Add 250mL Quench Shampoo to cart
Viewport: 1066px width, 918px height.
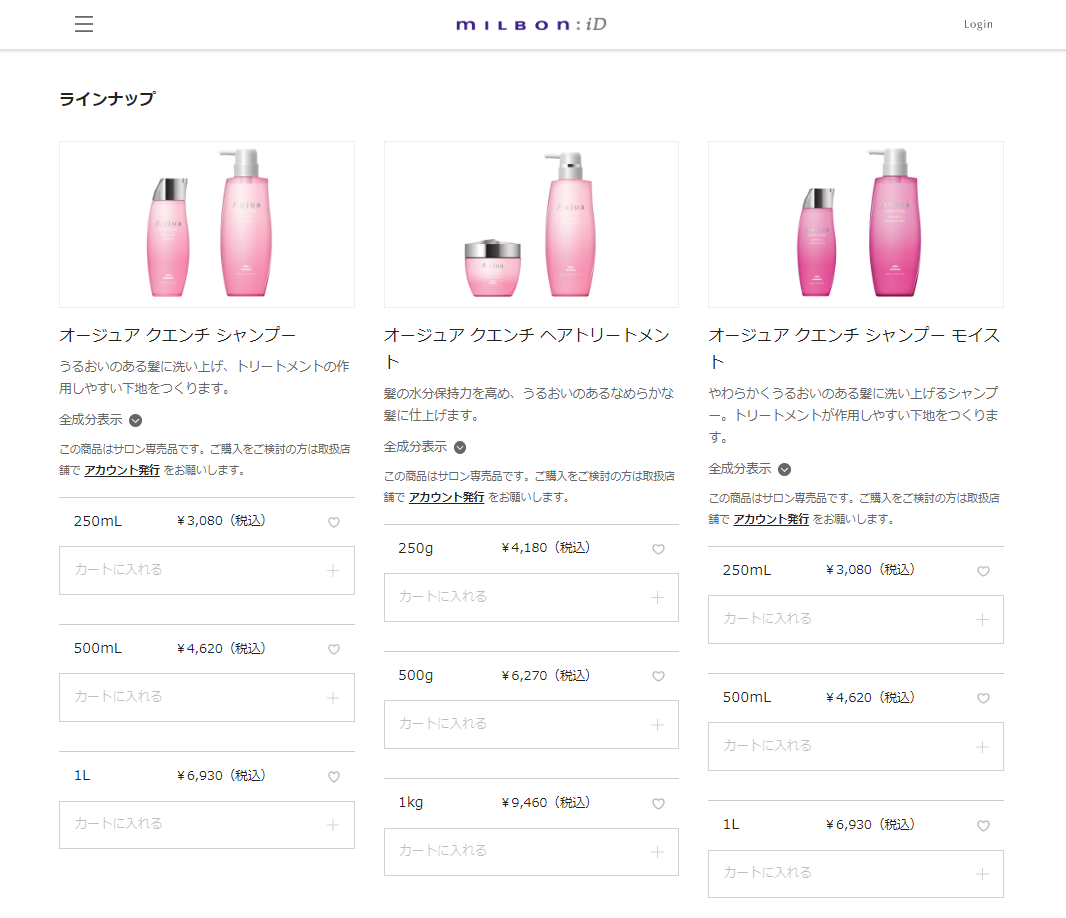point(206,570)
